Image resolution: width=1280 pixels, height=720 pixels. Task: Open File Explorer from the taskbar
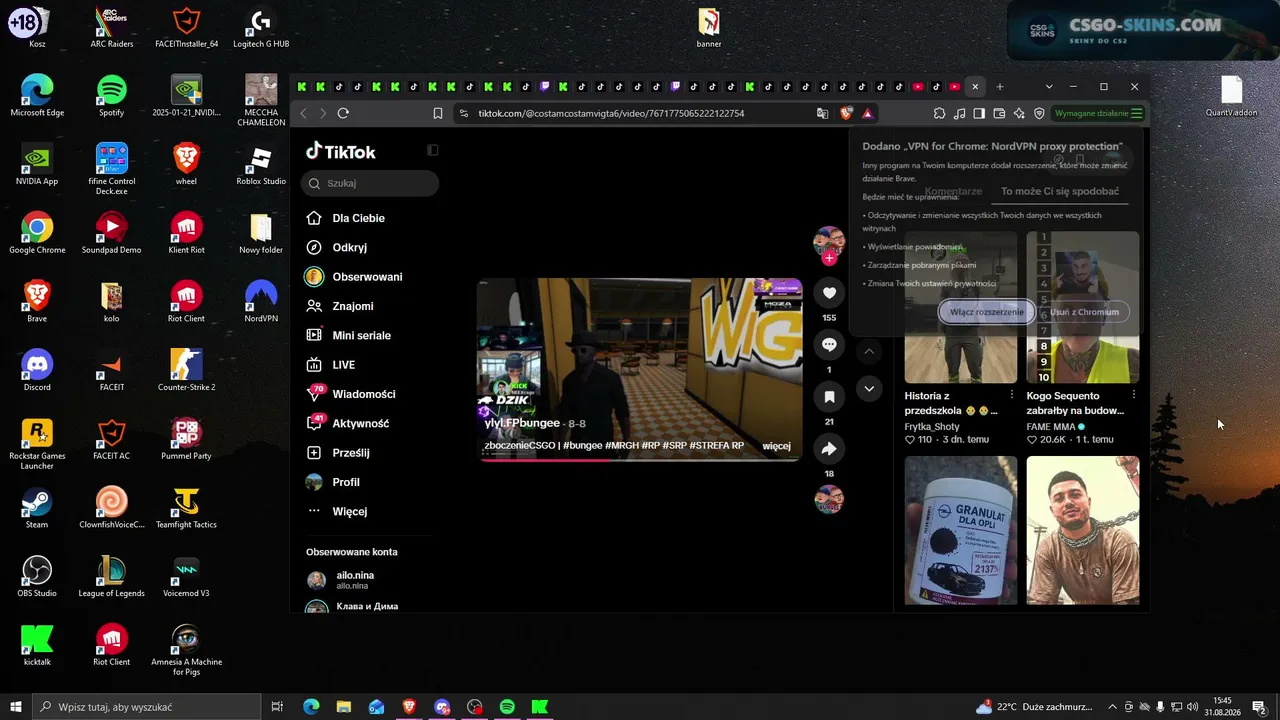click(343, 707)
